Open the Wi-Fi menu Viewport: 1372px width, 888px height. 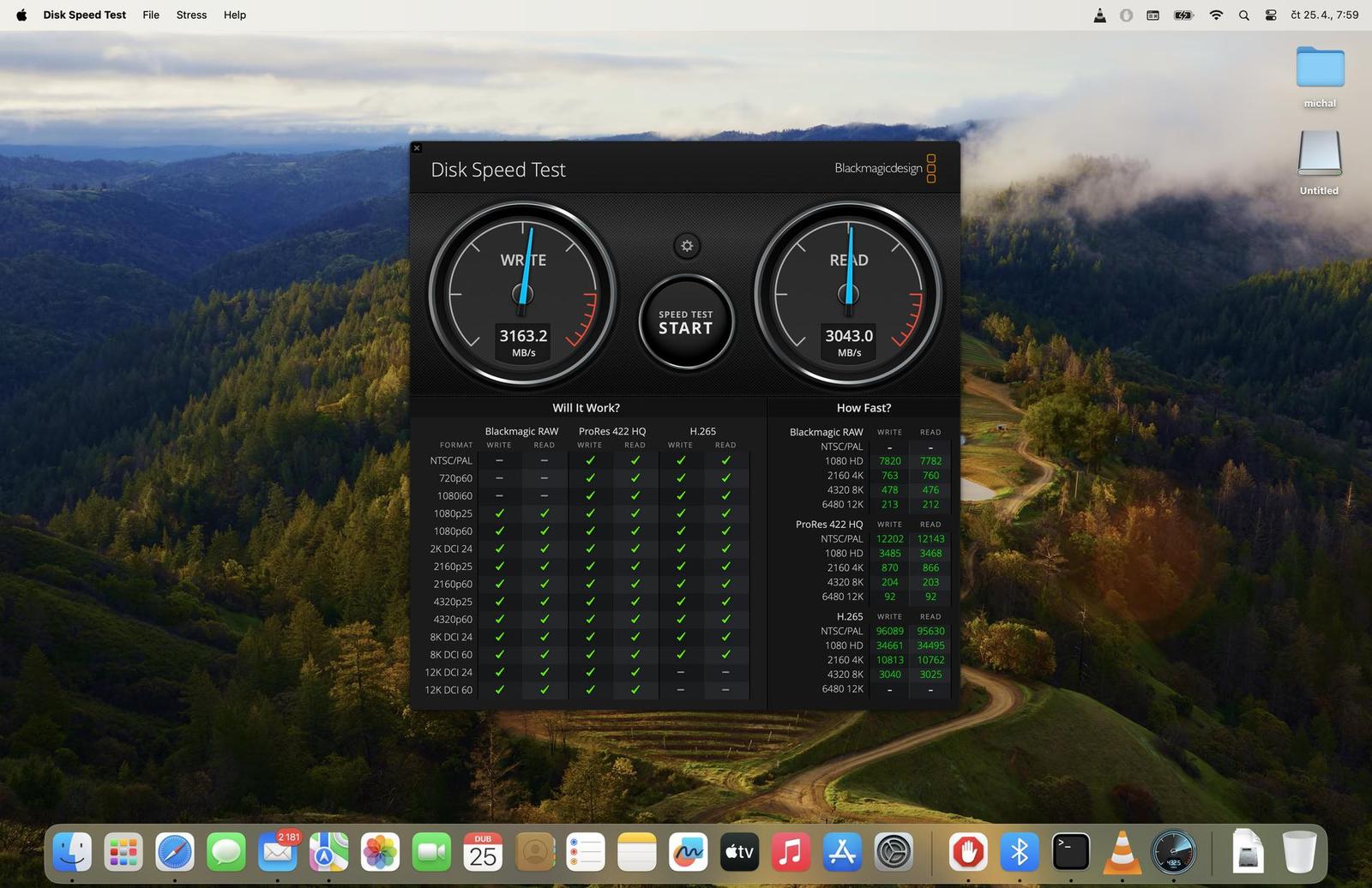1216,15
